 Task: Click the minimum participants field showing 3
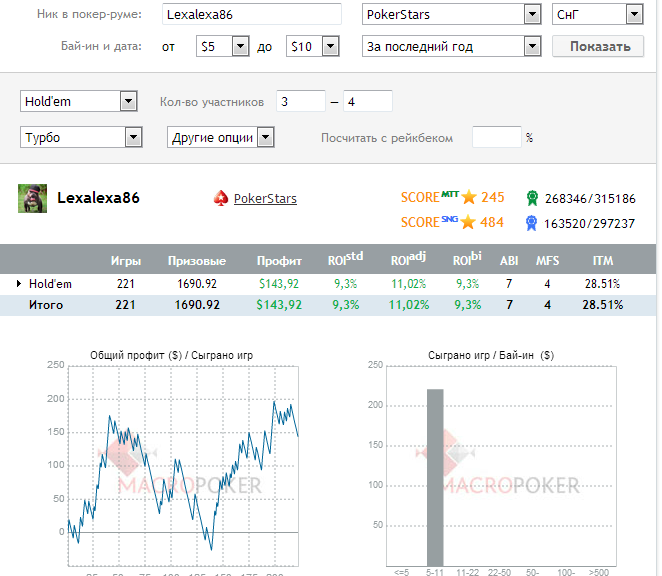click(x=301, y=101)
